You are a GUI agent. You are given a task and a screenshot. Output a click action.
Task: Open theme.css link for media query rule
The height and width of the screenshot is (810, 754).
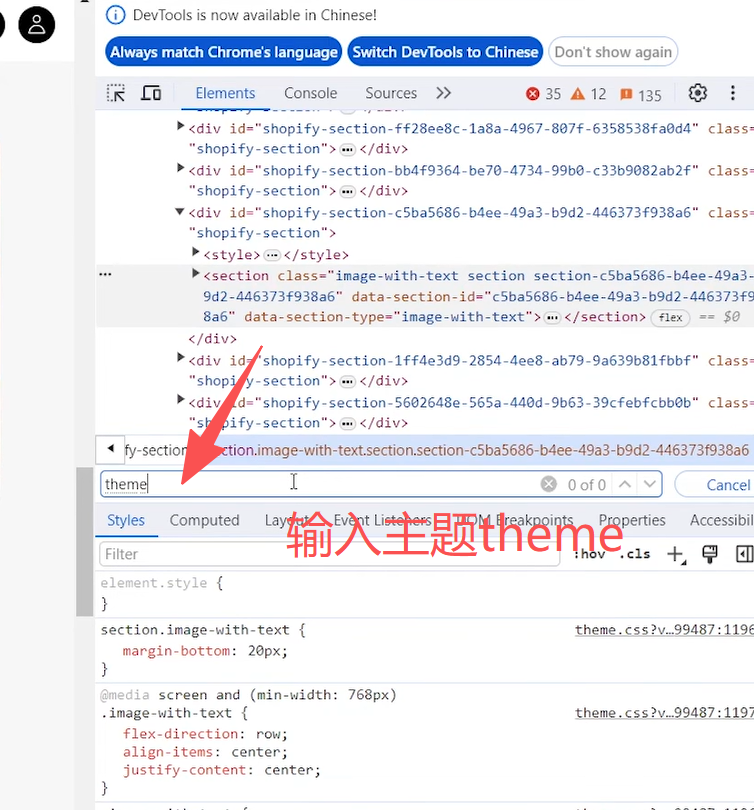point(664,713)
